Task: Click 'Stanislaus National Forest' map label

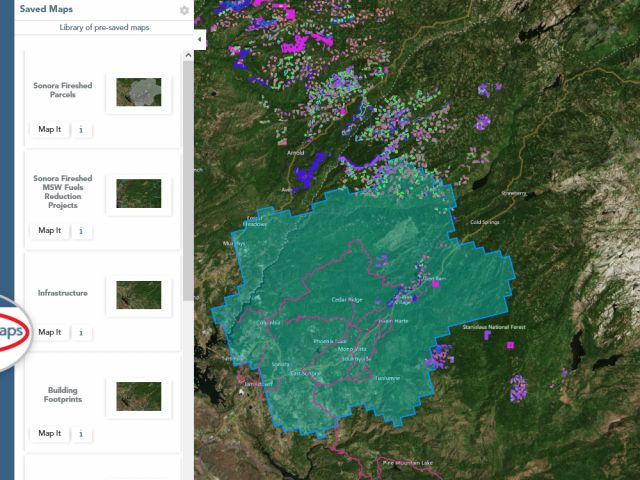Action: 494,327
